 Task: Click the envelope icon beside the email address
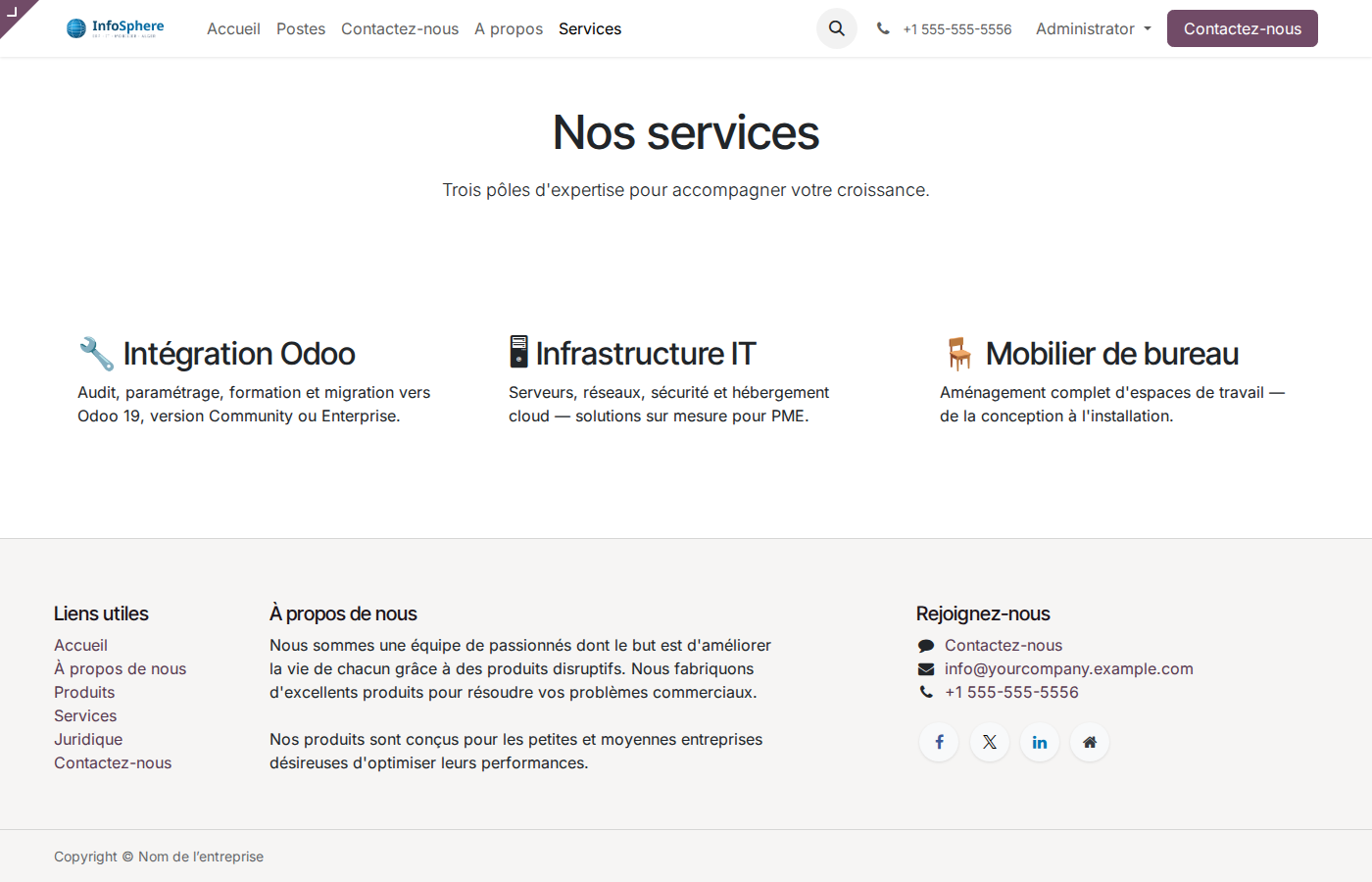tap(926, 668)
